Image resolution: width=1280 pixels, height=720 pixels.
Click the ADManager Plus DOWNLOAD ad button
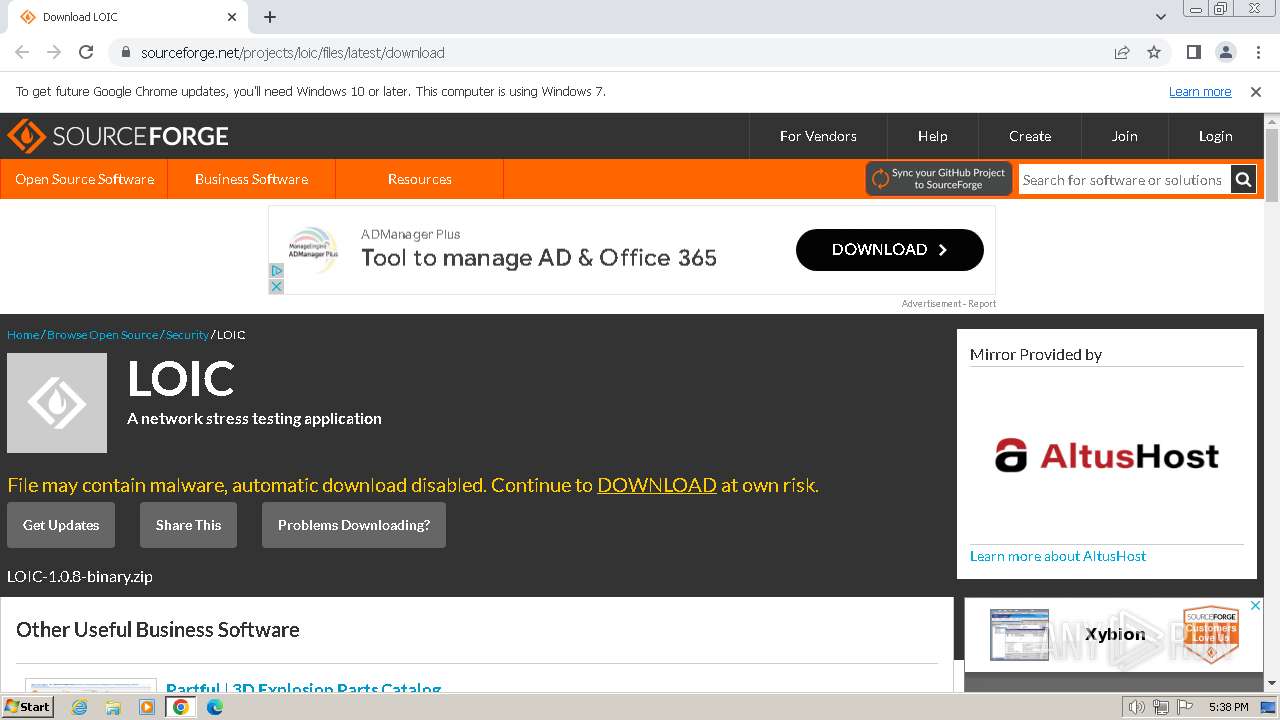[x=890, y=250]
